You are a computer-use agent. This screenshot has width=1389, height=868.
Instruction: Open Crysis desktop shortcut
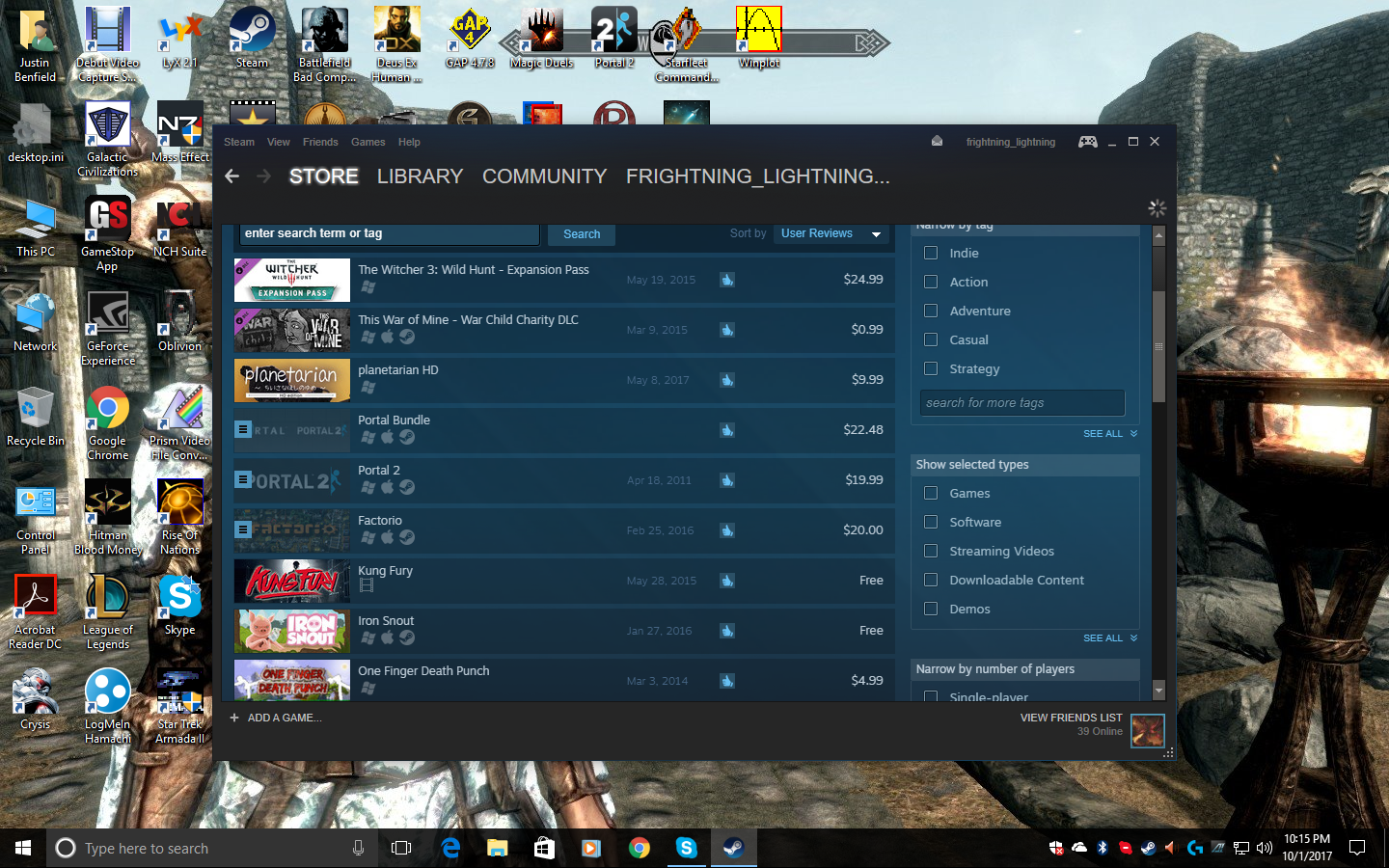[x=35, y=700]
